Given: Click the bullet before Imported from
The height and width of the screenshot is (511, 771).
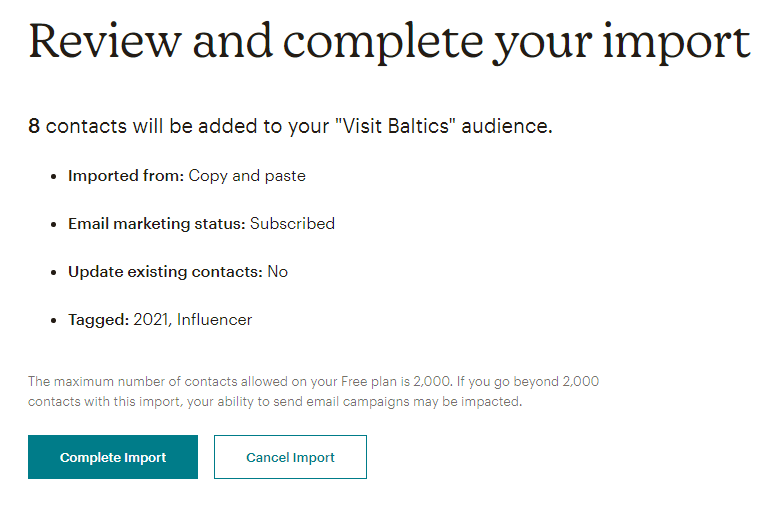Looking at the screenshot, I should point(54,177).
